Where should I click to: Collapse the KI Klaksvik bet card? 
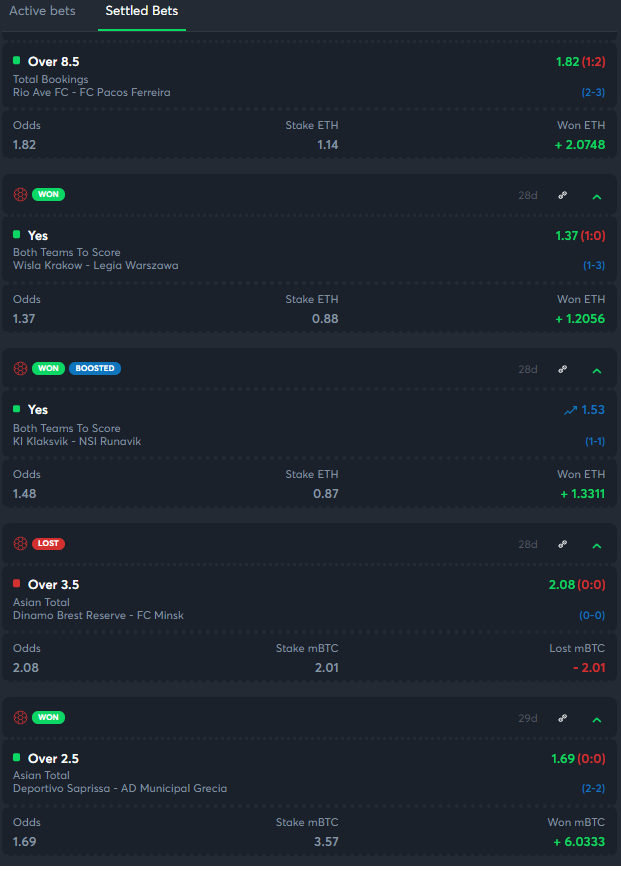tap(597, 371)
